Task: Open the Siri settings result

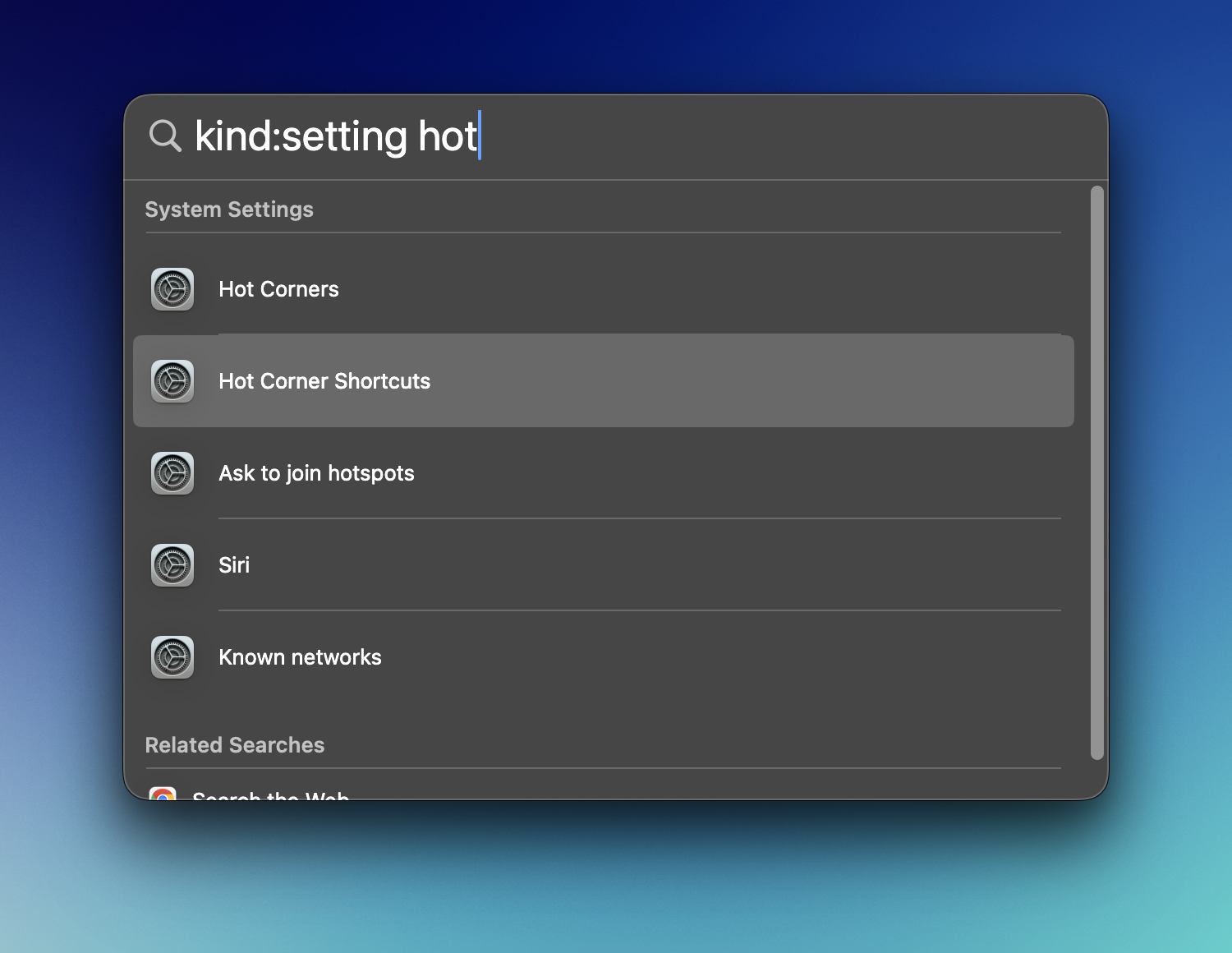Action: (604, 565)
